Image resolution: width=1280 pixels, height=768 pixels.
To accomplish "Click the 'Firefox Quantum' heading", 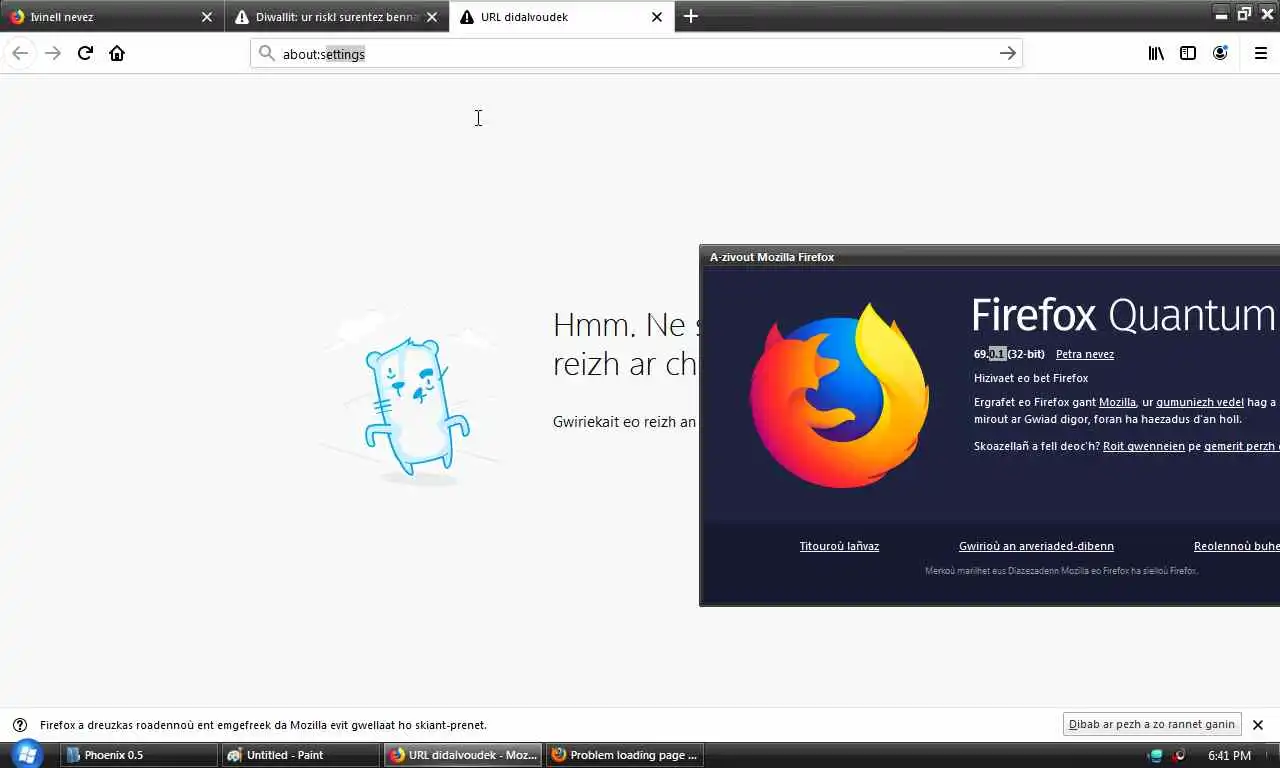I will [x=1124, y=315].
